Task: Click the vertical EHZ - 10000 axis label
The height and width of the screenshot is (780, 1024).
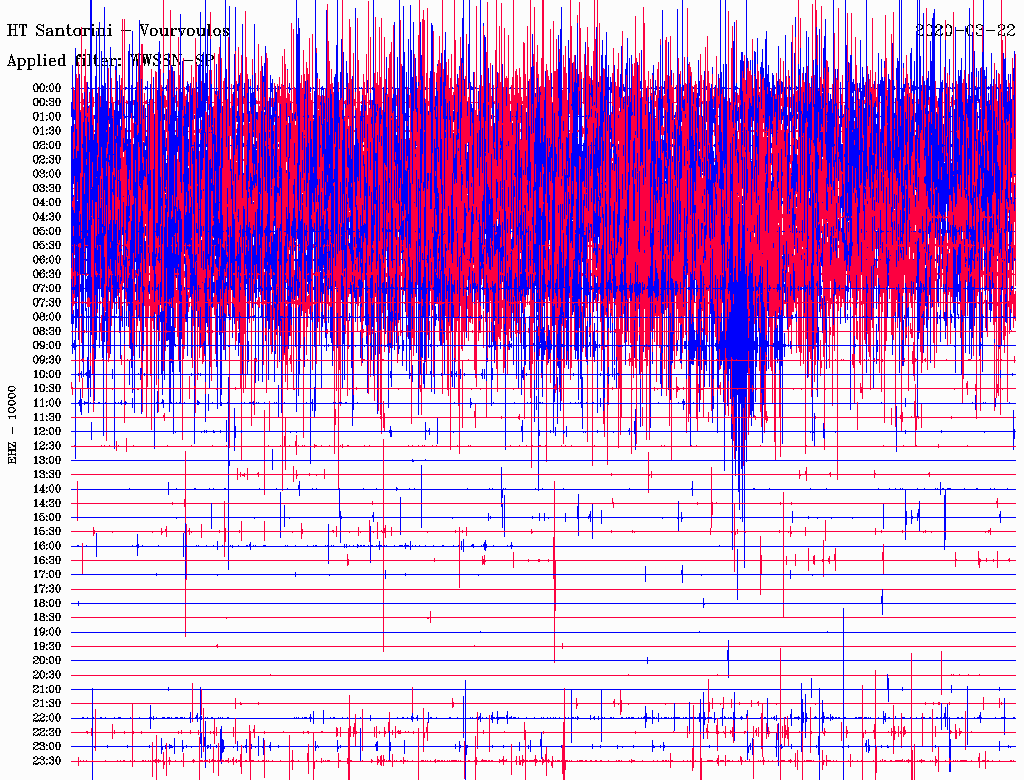Action: click(x=13, y=424)
